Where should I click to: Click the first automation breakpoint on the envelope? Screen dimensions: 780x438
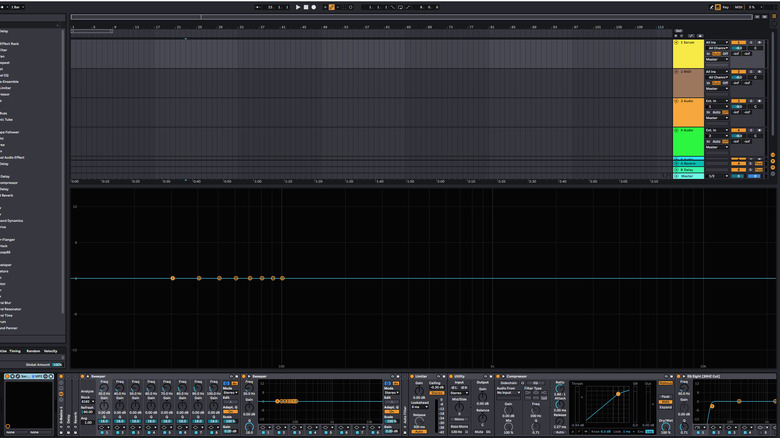(x=173, y=278)
